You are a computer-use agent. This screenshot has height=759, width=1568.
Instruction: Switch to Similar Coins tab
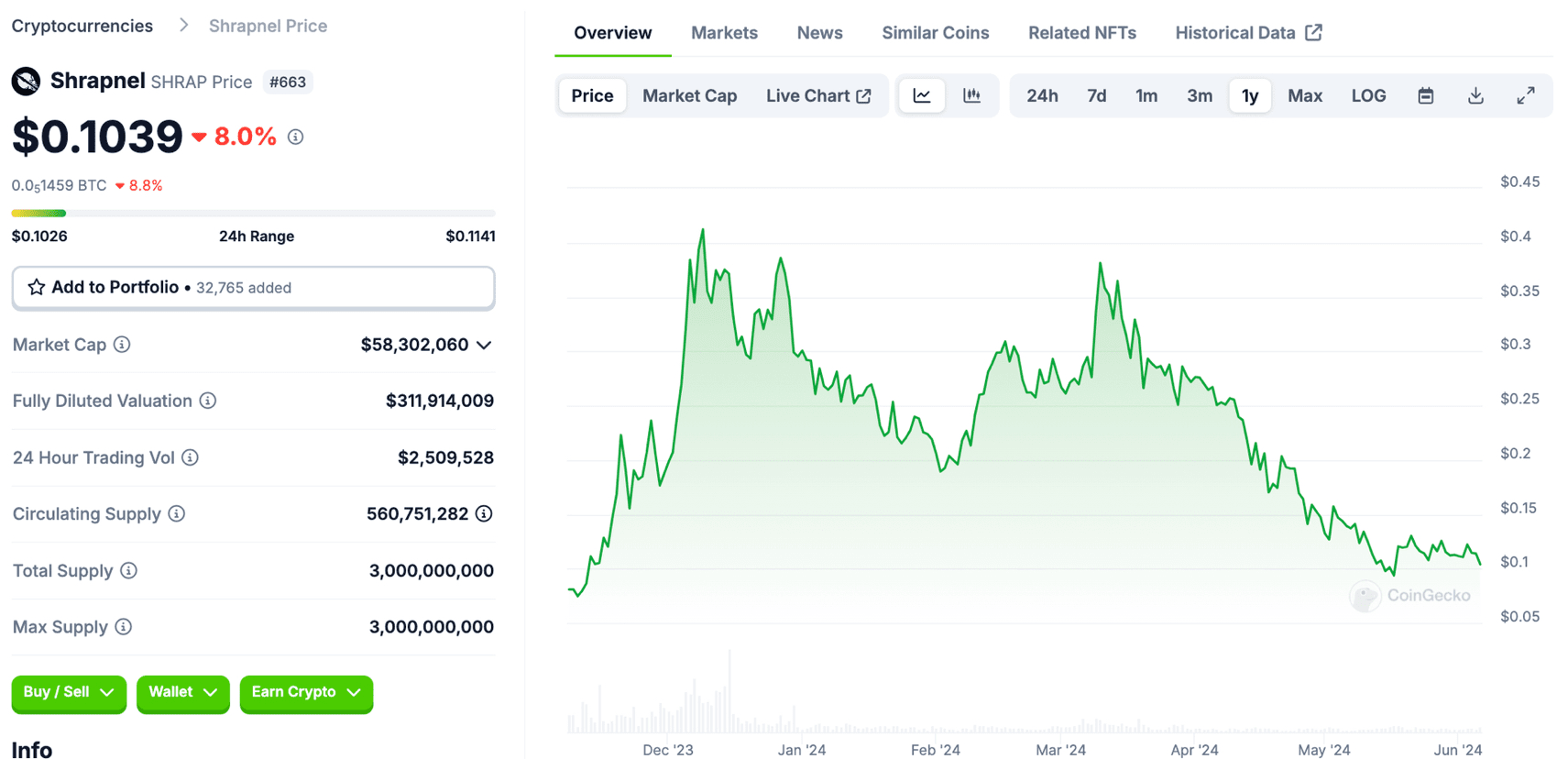click(x=935, y=33)
